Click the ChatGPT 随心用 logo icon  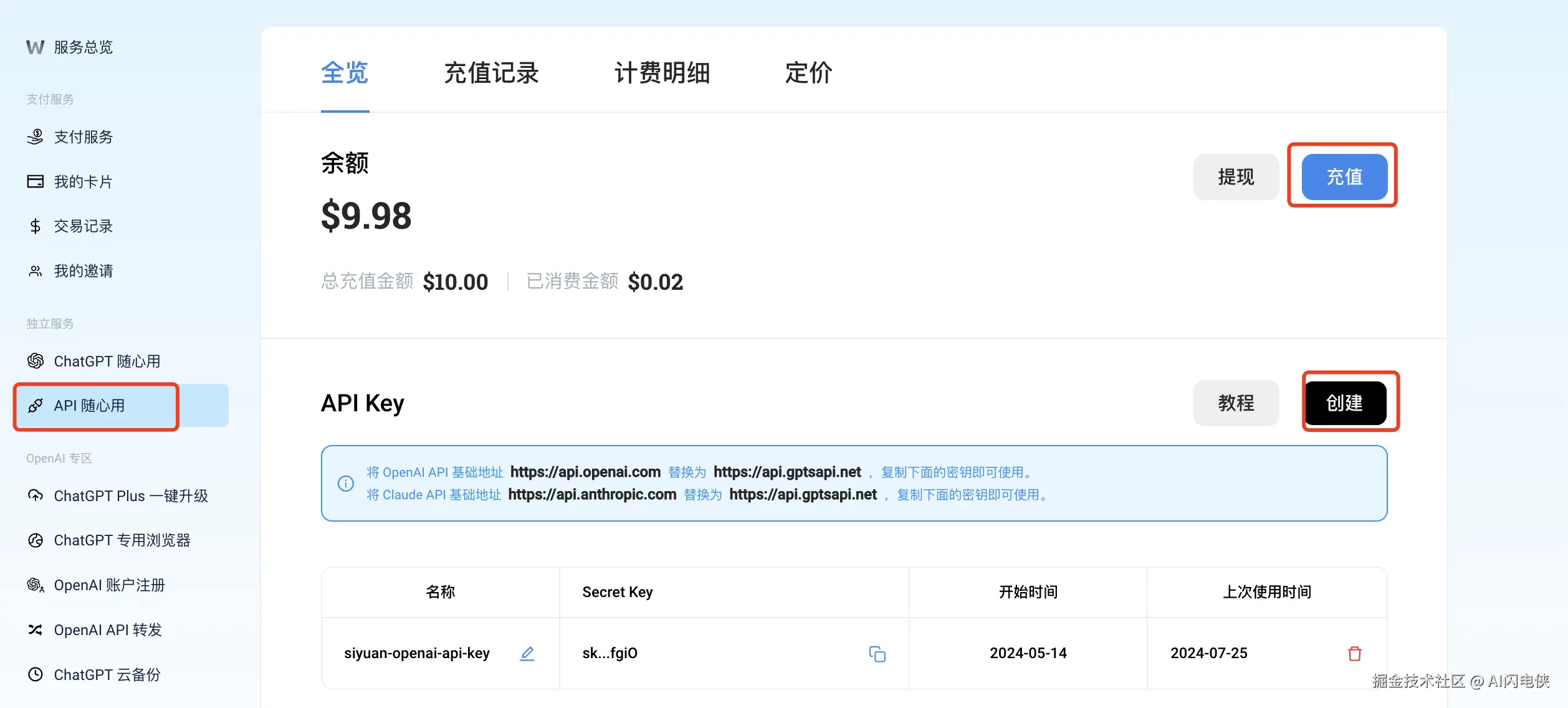point(35,361)
